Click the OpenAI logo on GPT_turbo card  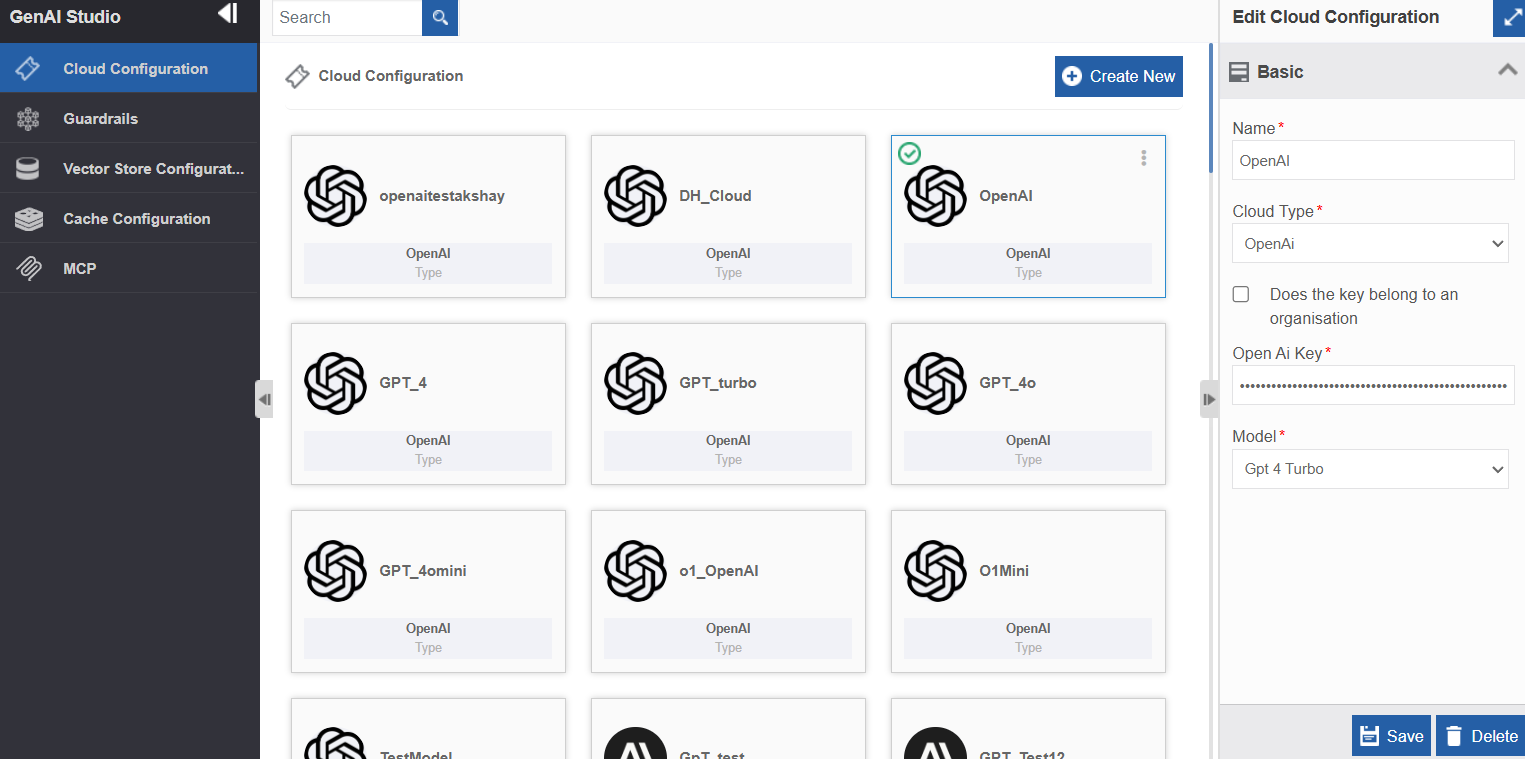635,383
